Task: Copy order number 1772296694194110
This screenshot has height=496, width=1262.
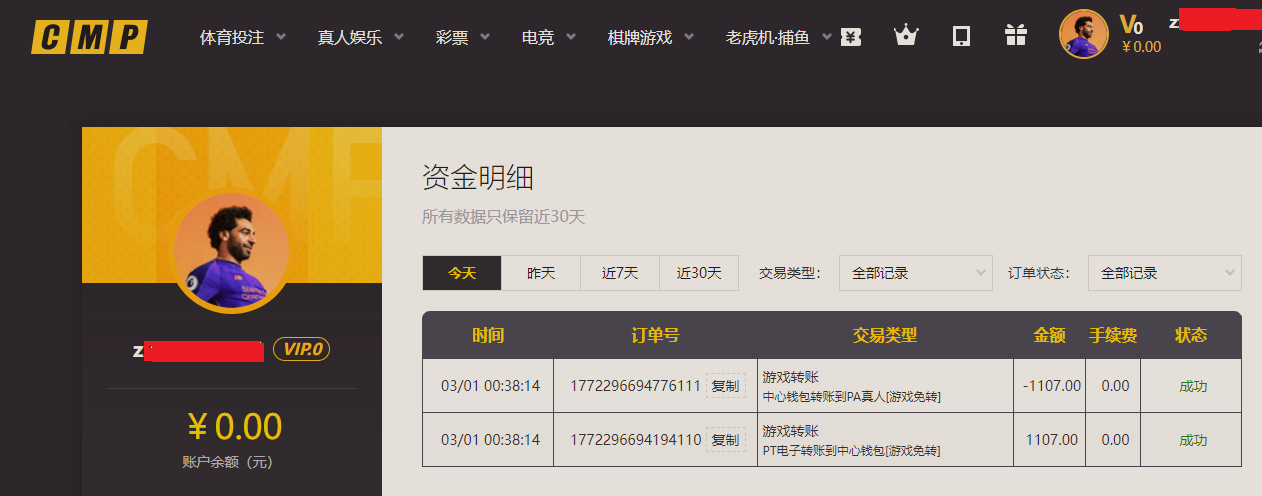Action: 726,440
